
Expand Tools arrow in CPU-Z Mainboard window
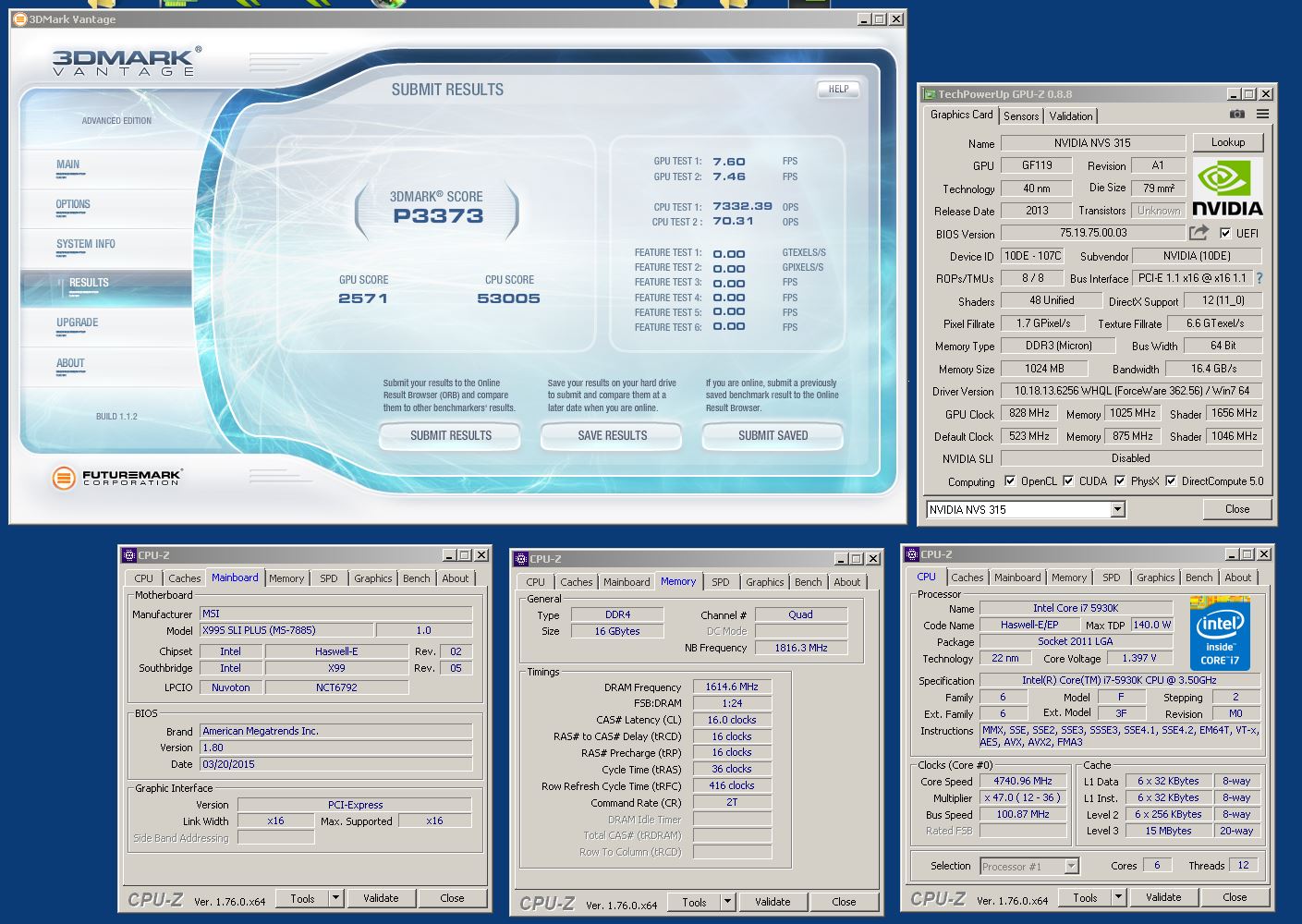click(335, 898)
